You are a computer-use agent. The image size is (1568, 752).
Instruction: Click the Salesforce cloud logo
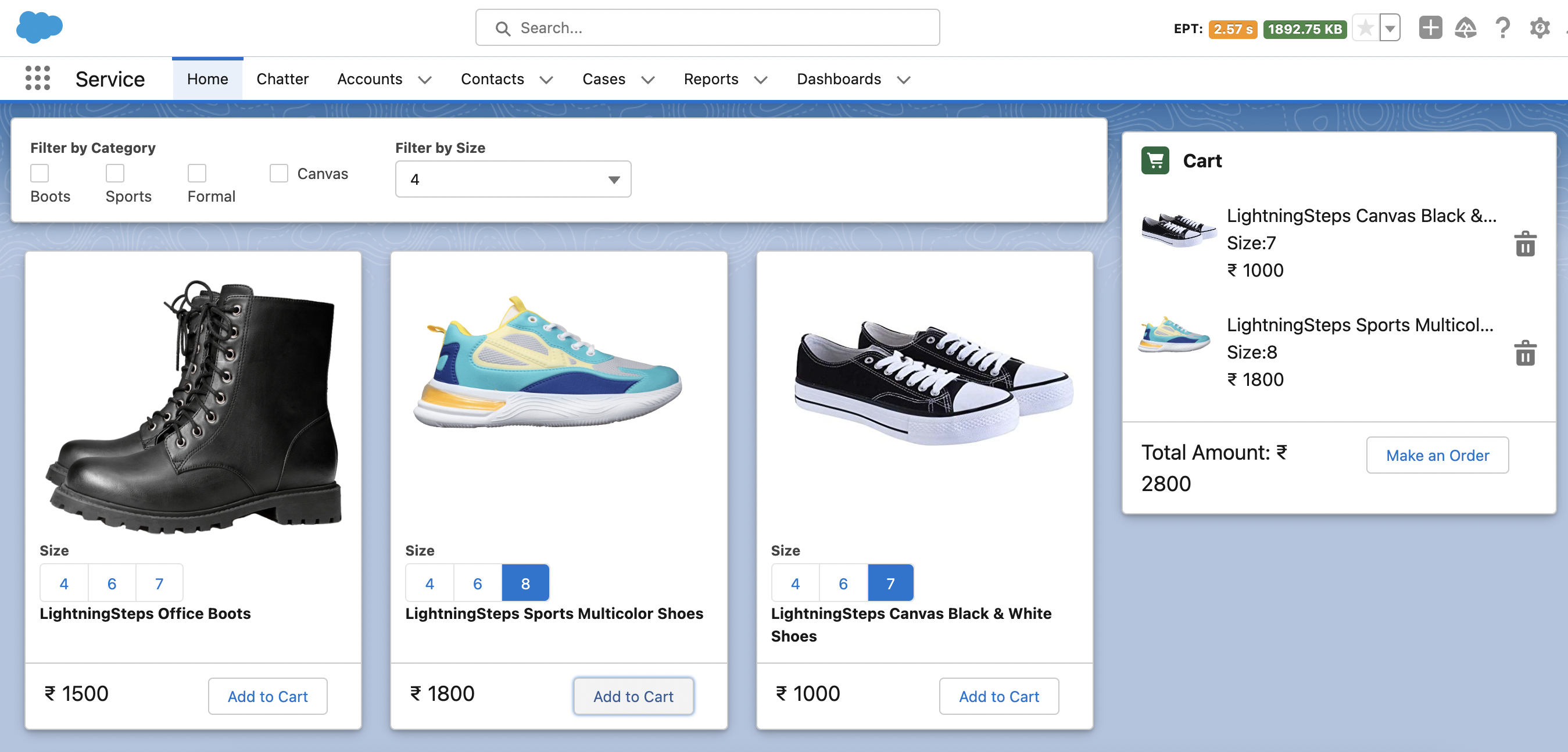[x=38, y=27]
